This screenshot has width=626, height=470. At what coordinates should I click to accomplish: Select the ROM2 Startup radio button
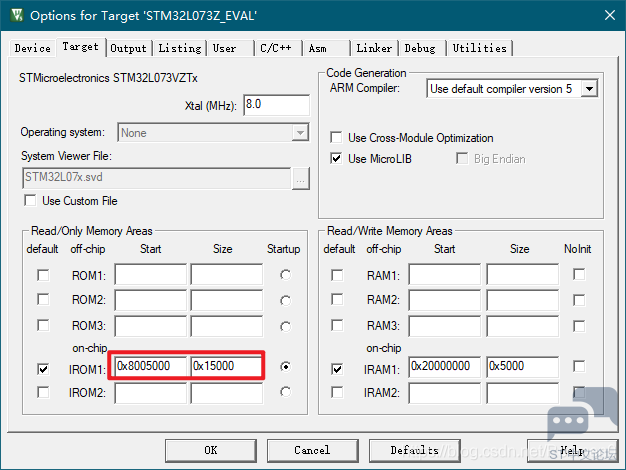click(x=285, y=301)
